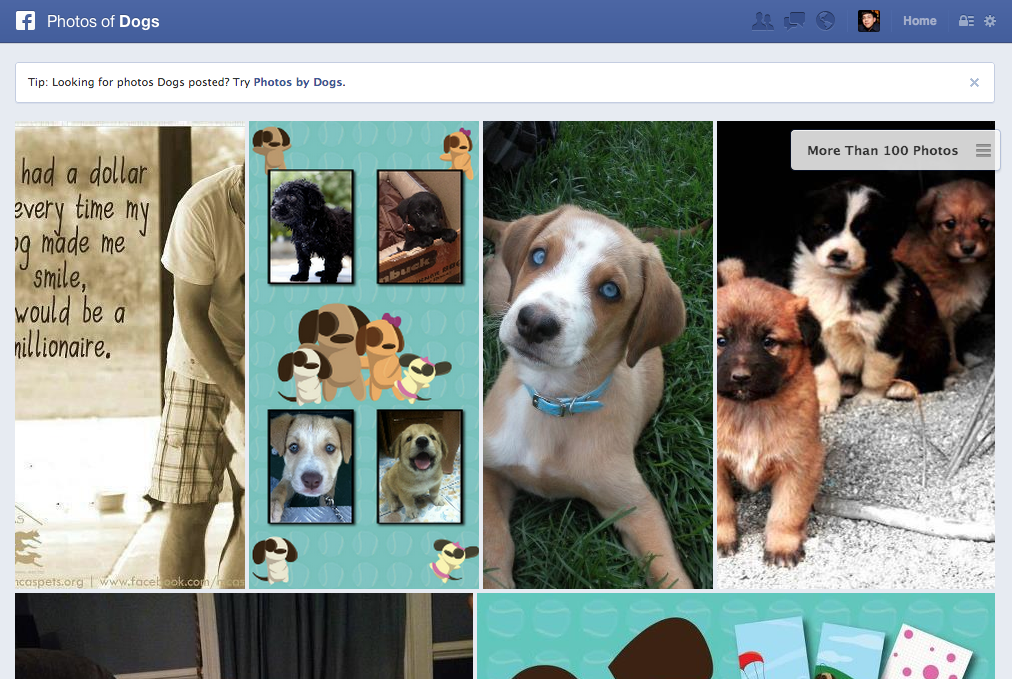
Task: Click the Facebook logo icon
Action: pos(26,21)
